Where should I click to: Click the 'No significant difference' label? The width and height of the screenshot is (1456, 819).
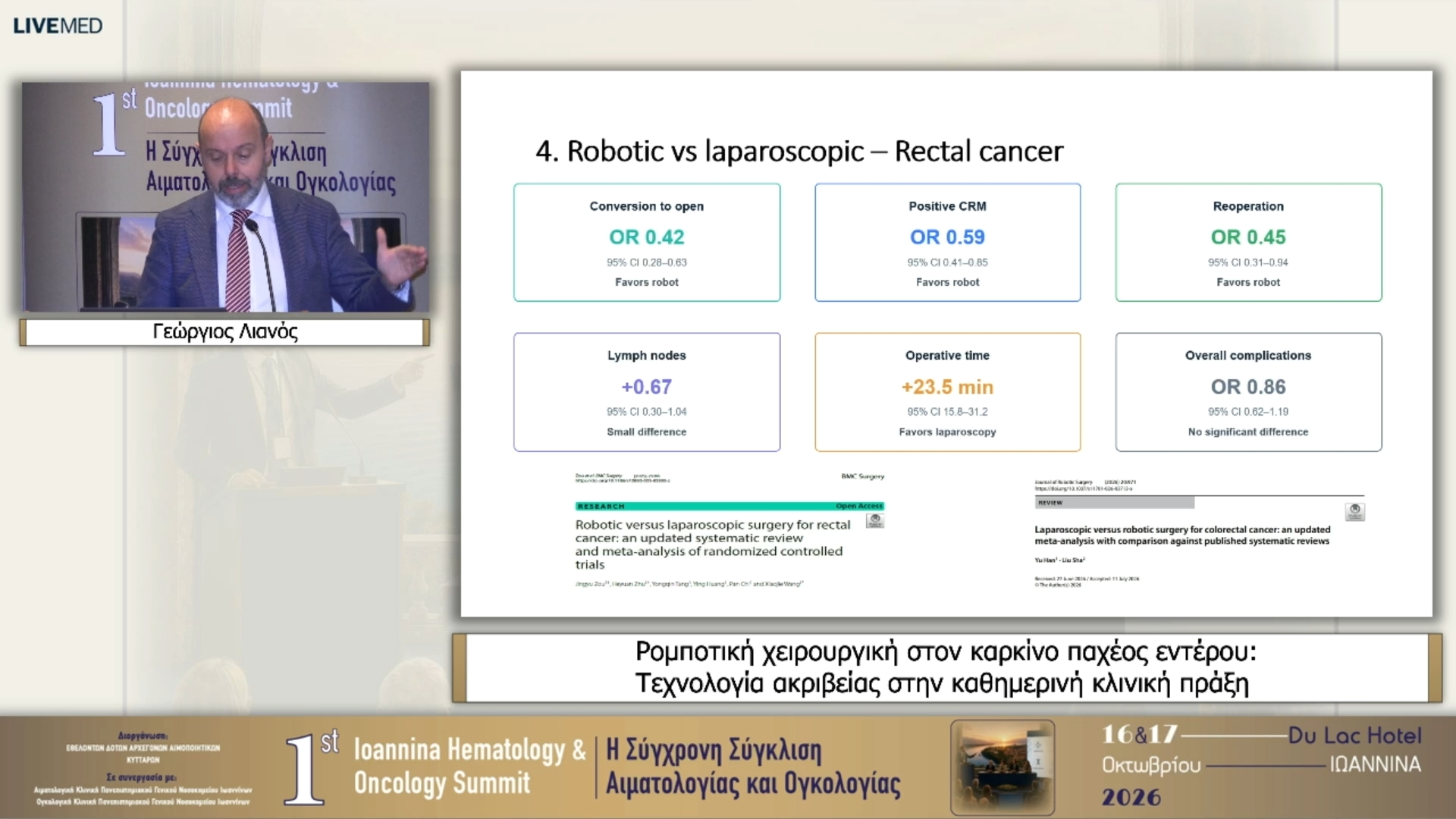[1248, 431]
